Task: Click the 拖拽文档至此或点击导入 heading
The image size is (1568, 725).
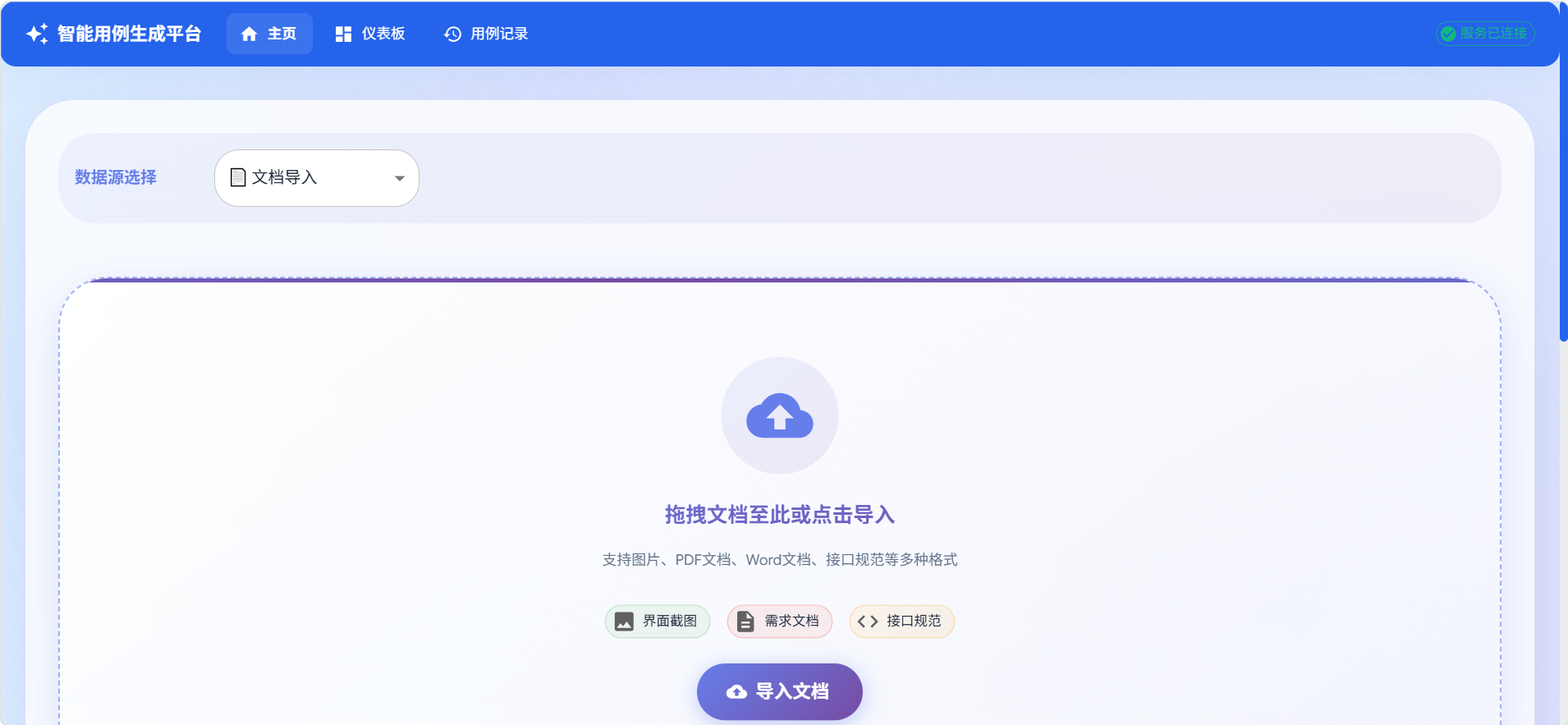Action: (780, 515)
